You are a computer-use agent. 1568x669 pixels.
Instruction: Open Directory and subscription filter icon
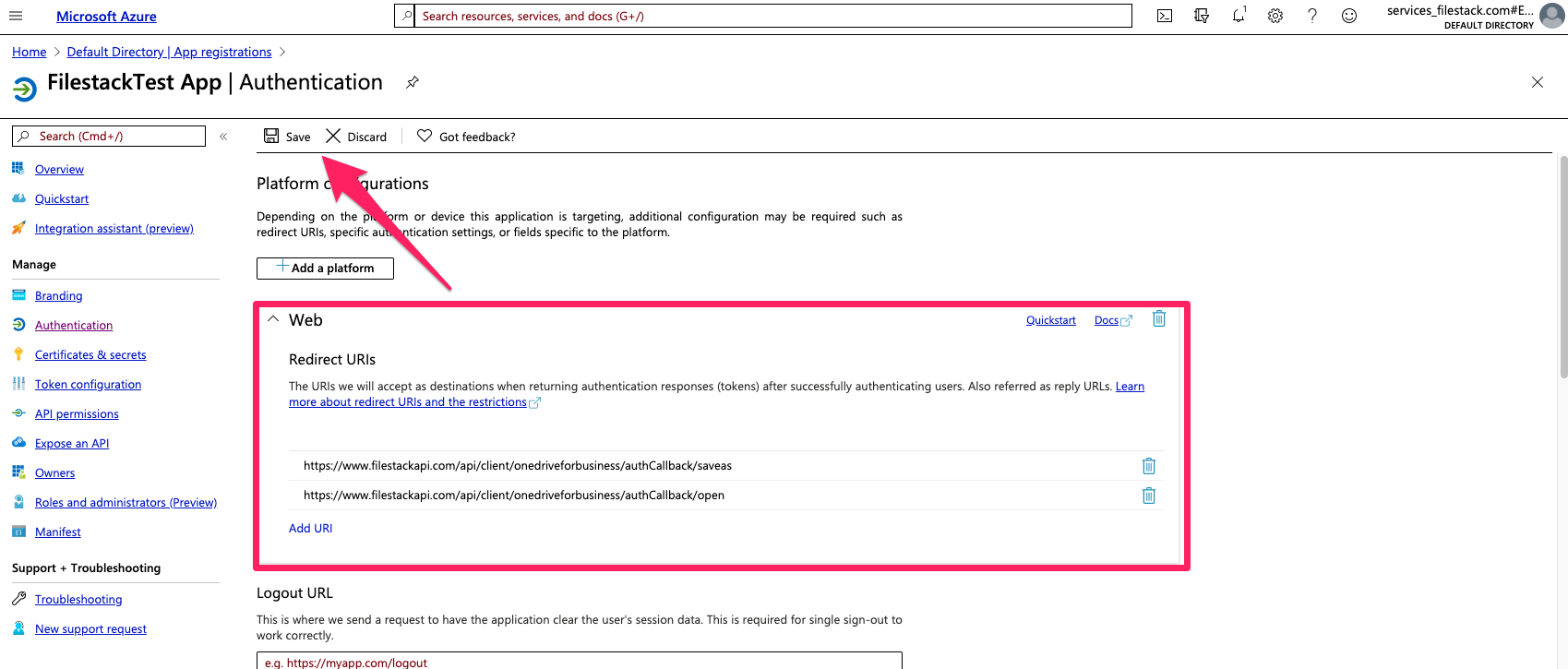click(x=1202, y=16)
